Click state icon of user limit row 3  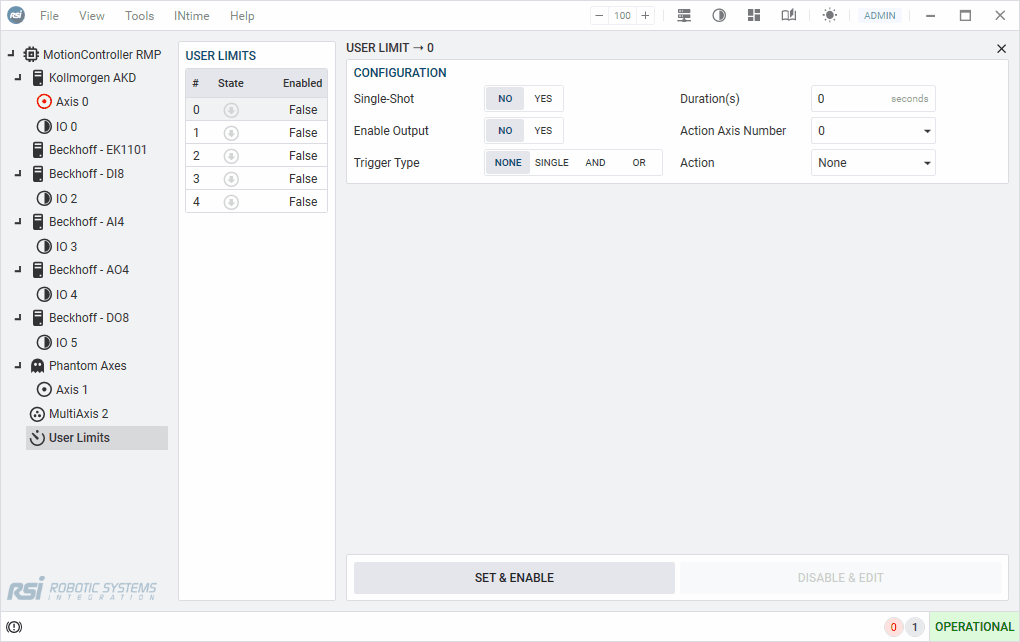pos(231,179)
